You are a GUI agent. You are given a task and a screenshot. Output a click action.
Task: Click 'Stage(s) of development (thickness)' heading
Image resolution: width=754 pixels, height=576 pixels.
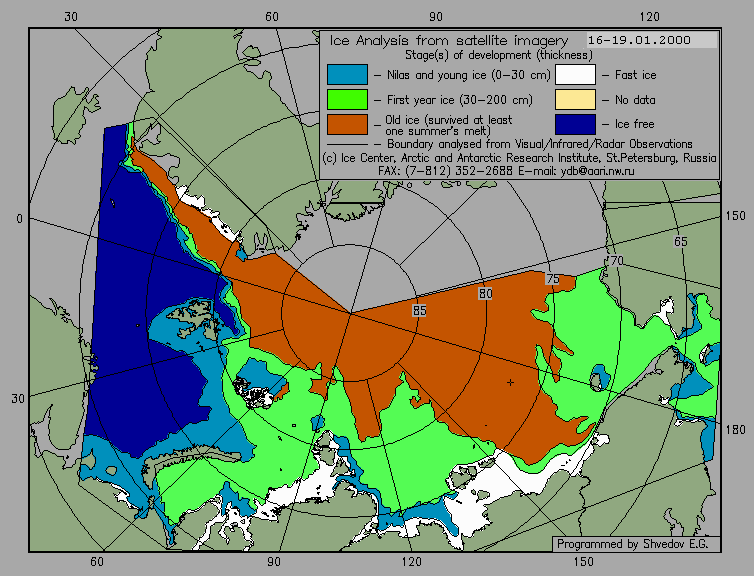(x=499, y=55)
